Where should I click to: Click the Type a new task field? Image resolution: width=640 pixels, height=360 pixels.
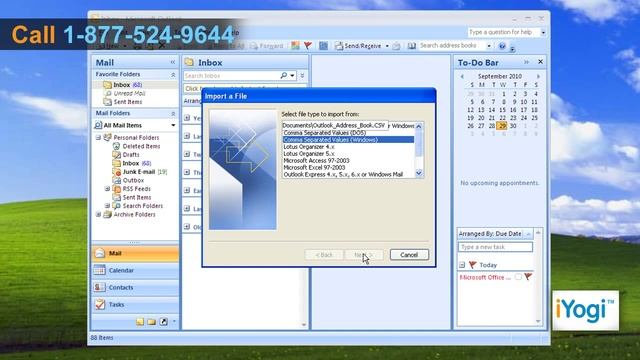tap(495, 247)
